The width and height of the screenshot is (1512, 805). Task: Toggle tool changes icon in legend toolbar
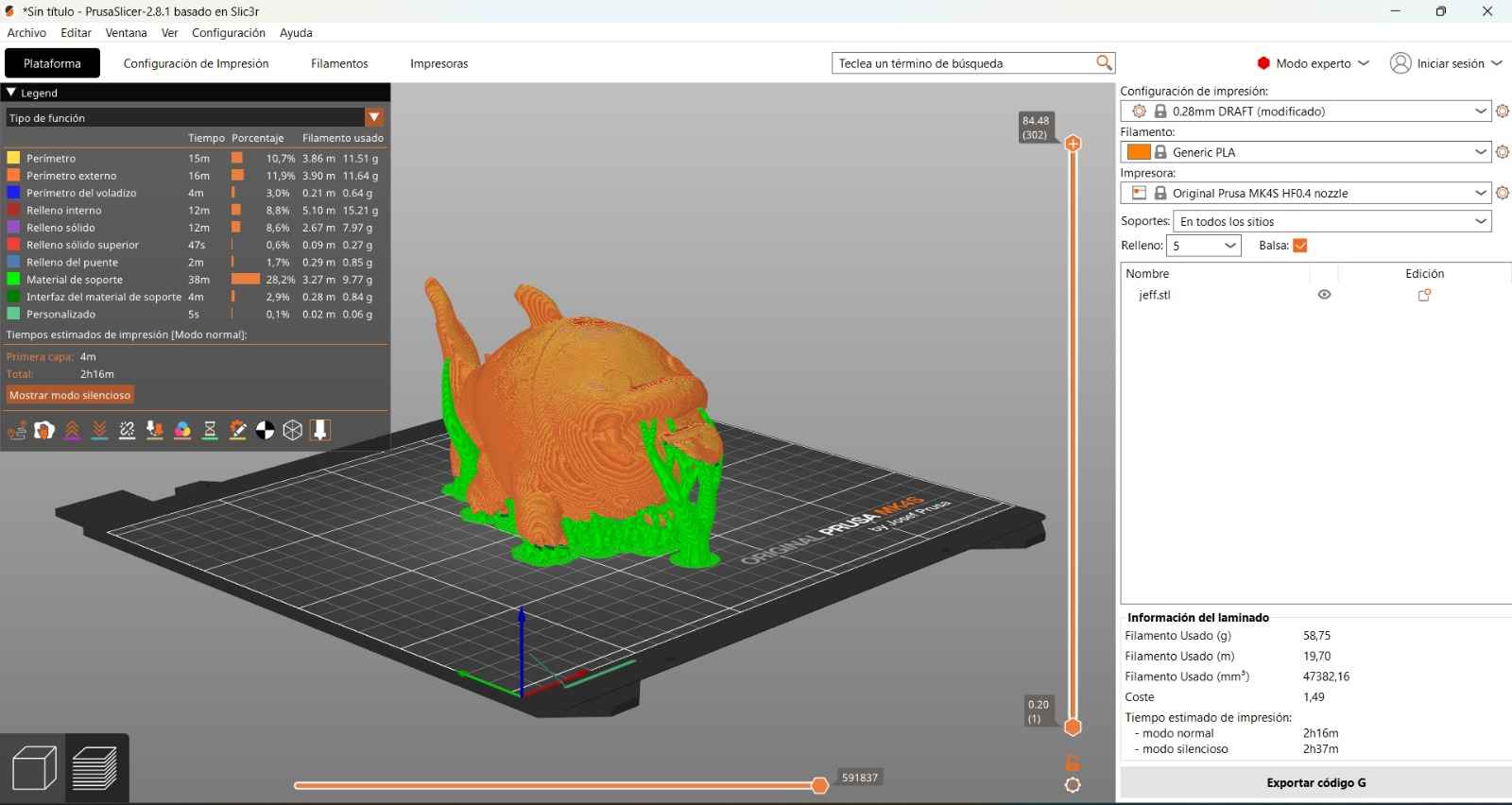155,431
